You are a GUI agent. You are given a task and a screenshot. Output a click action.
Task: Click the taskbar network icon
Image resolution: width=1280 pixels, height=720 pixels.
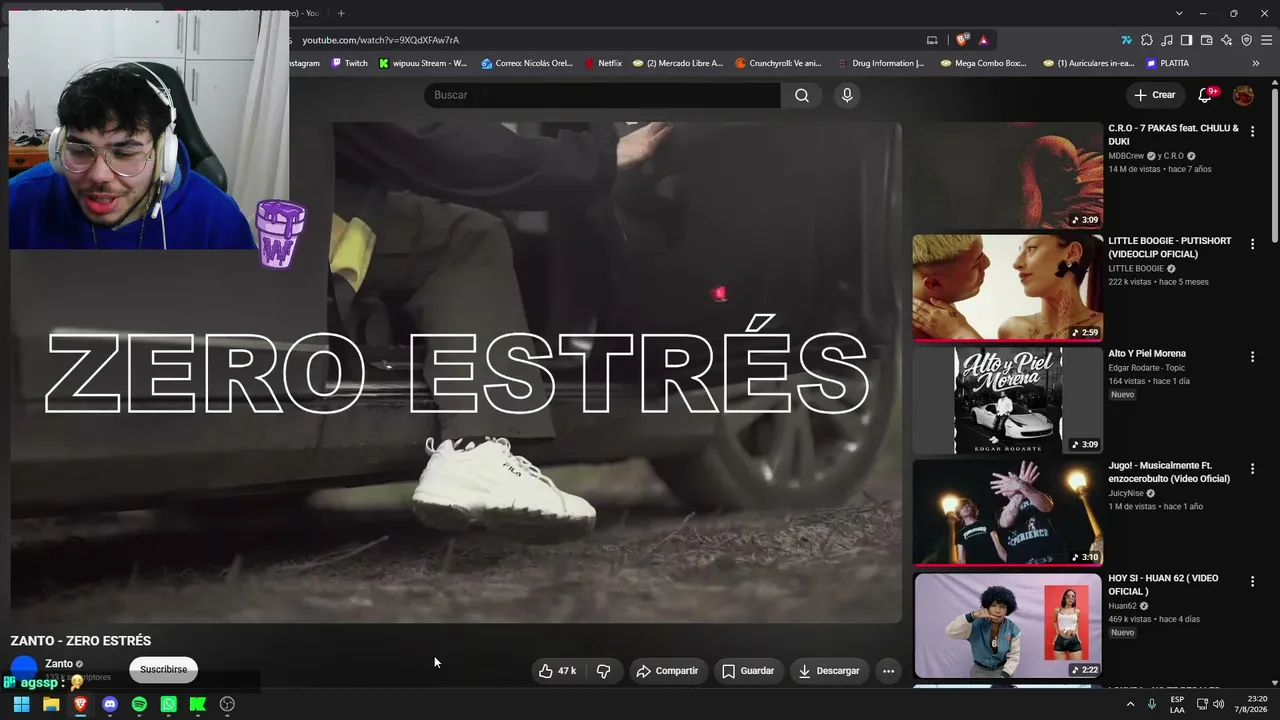tap(1202, 704)
